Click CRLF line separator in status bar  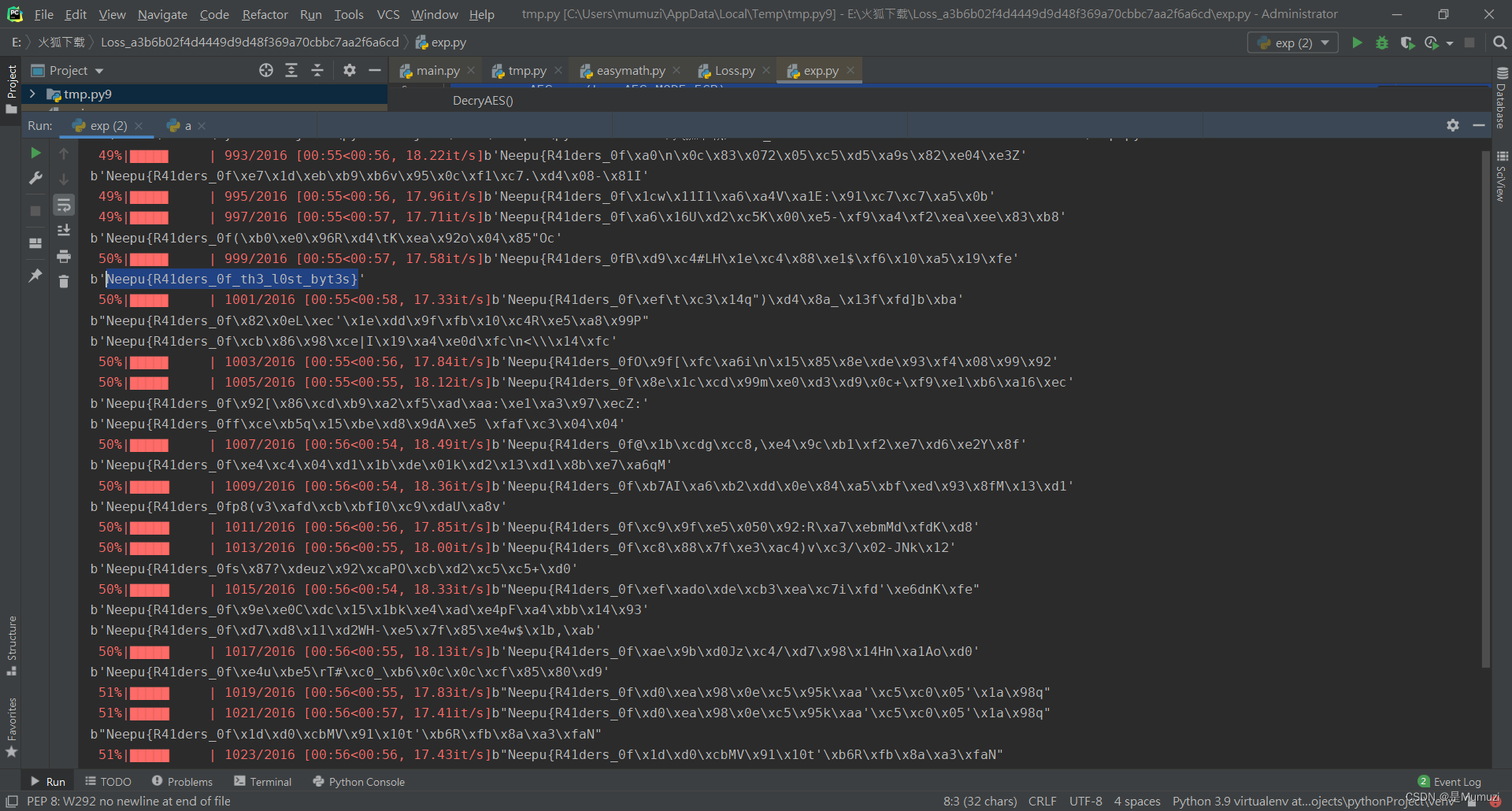[1042, 802]
